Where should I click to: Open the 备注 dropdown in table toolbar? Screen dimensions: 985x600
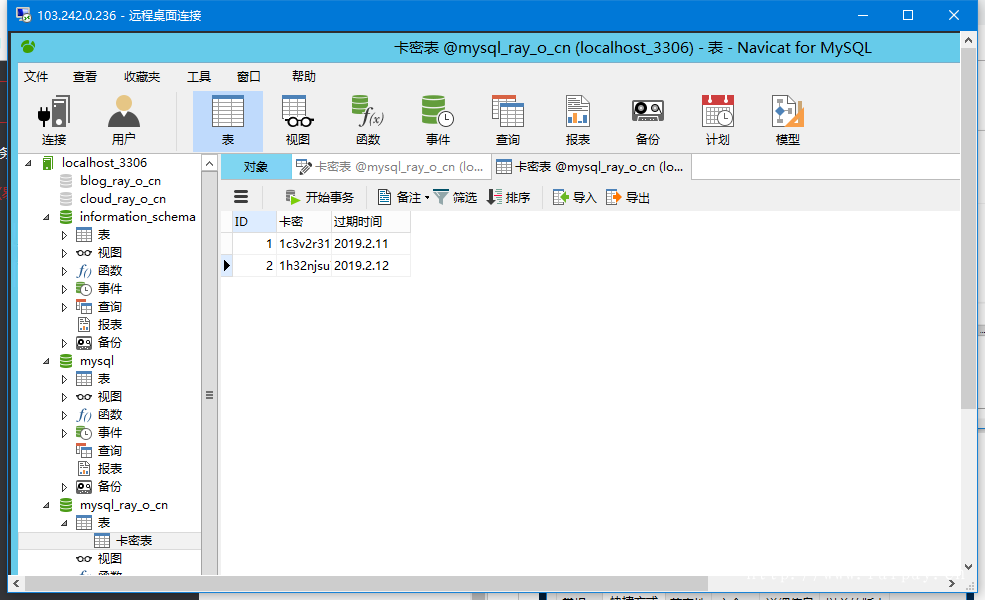point(403,198)
